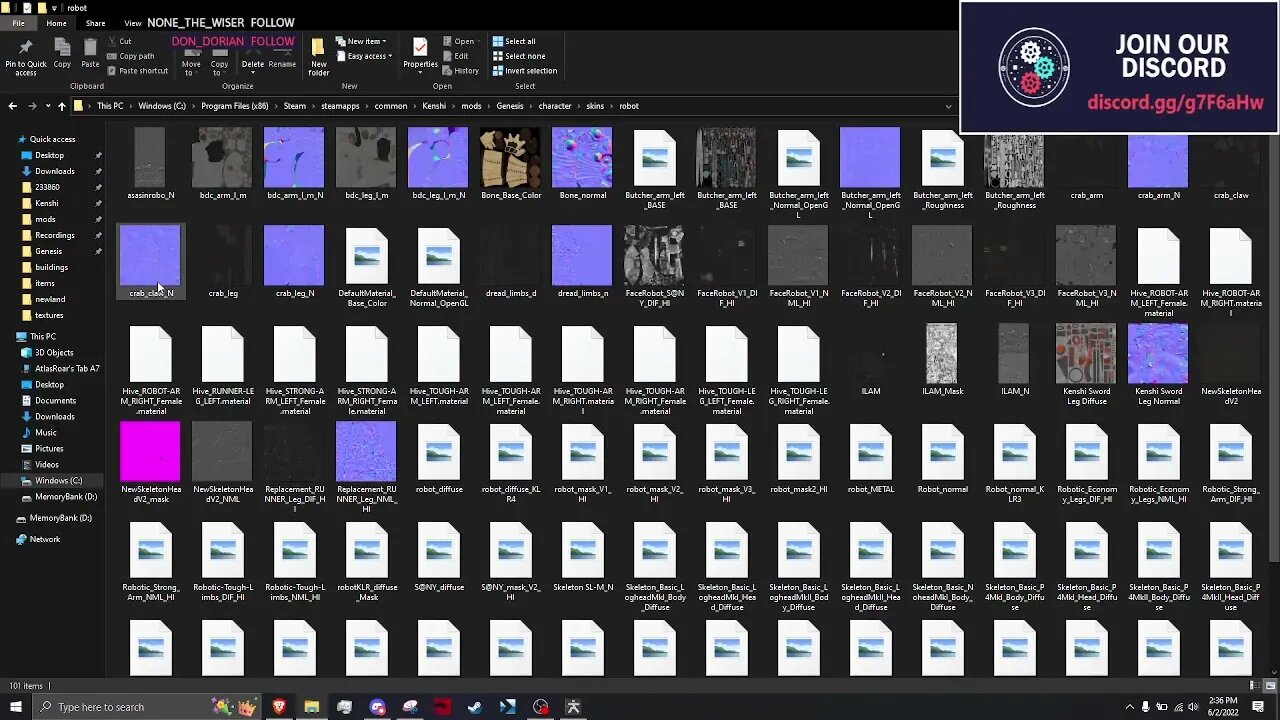The image size is (1280, 720).
Task: Click the Properties checkmark icon
Action: [420, 48]
